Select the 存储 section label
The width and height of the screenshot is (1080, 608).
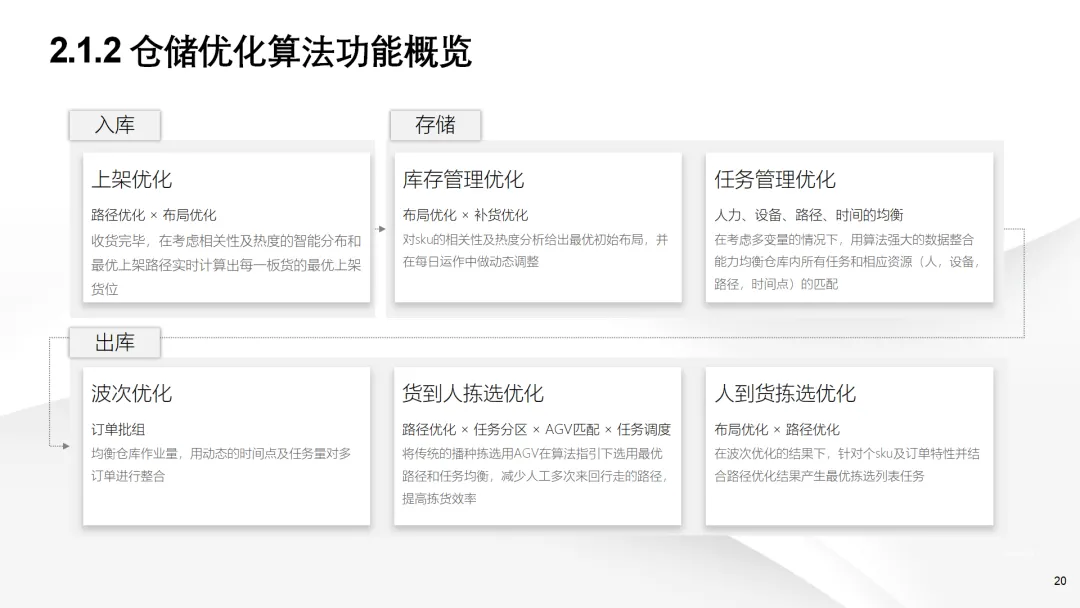[435, 125]
